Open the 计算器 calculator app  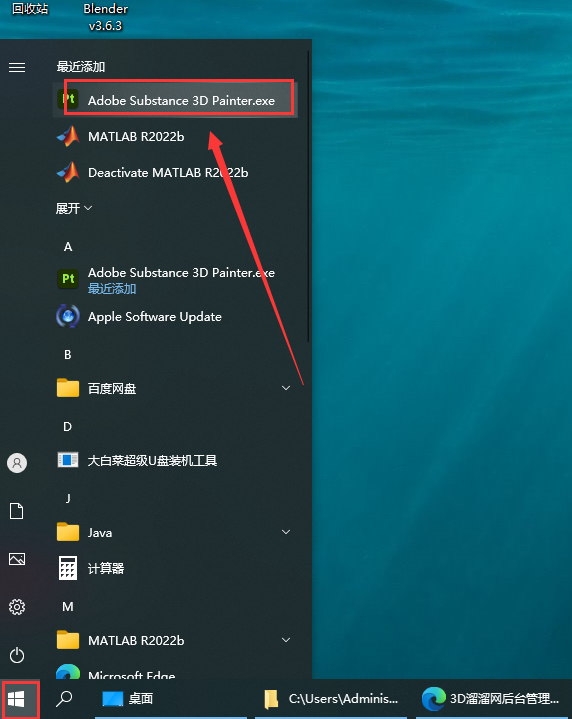tap(175, 568)
